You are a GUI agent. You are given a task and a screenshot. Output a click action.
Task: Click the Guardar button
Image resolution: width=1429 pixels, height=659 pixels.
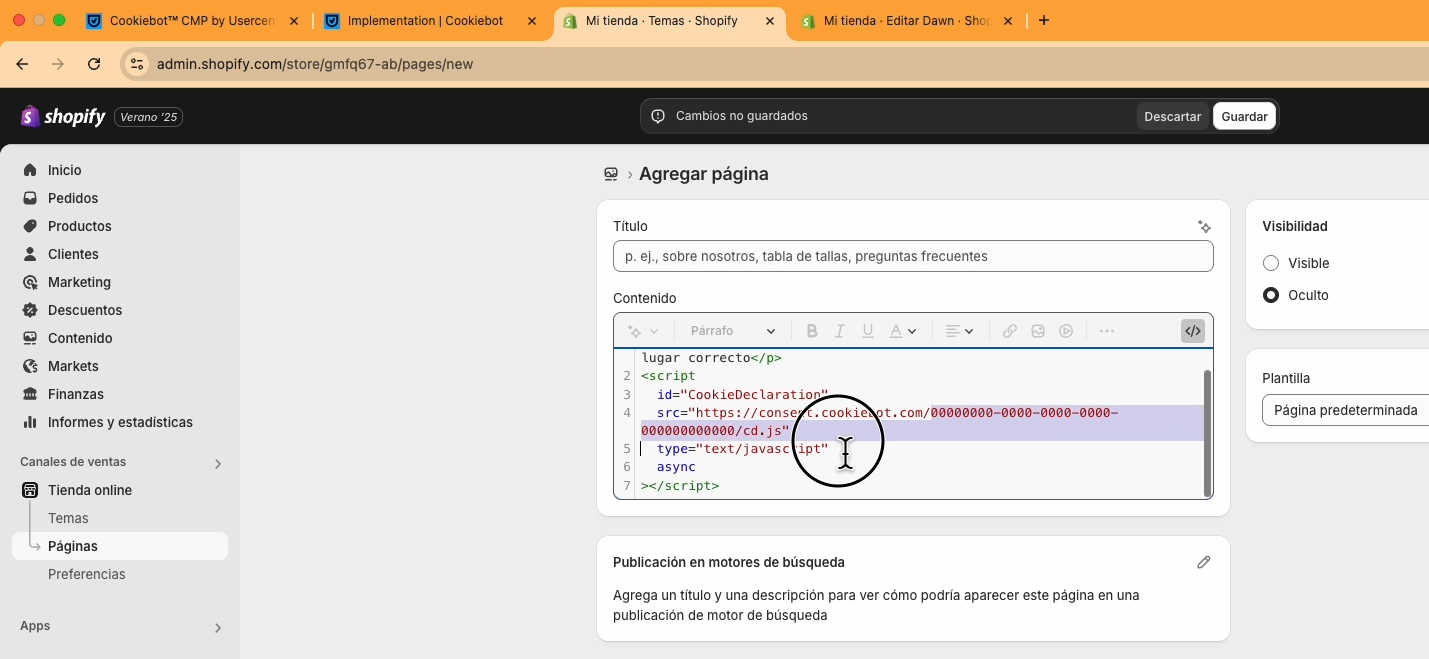point(1244,116)
